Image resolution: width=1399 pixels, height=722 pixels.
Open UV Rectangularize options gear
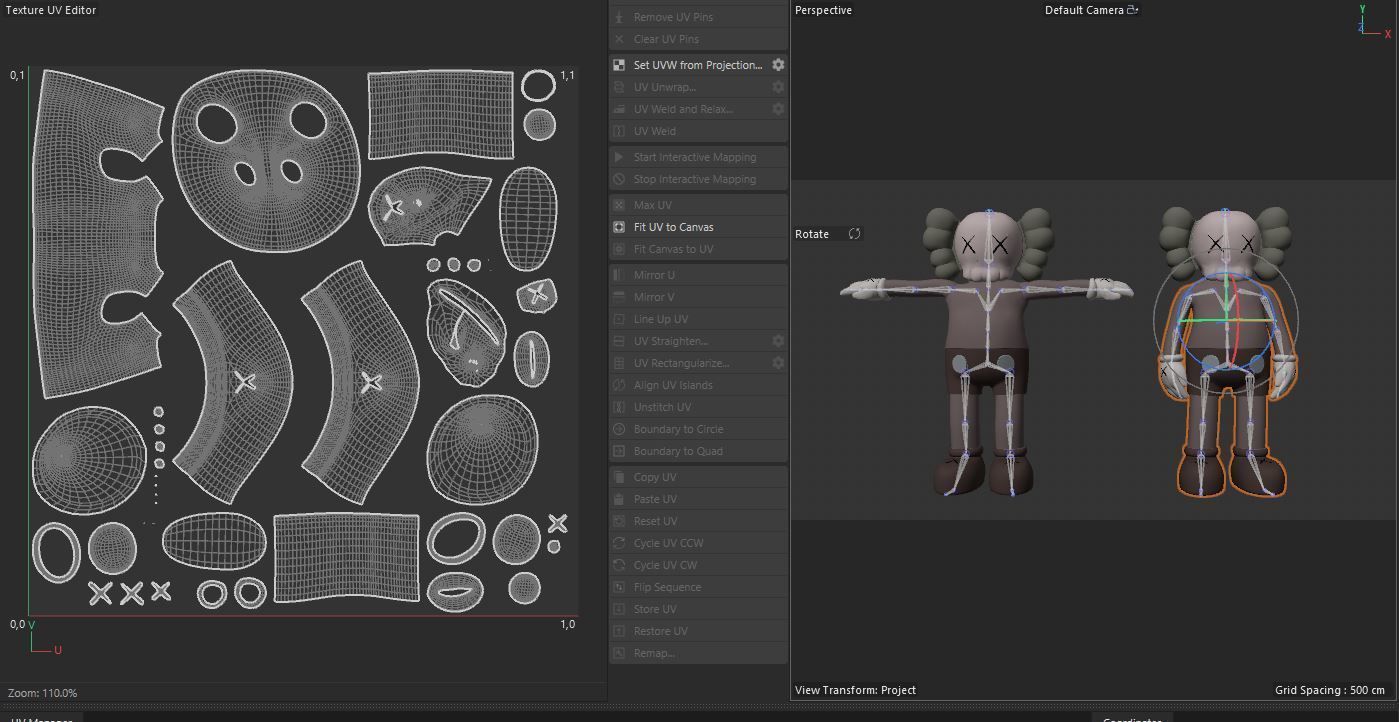[778, 363]
